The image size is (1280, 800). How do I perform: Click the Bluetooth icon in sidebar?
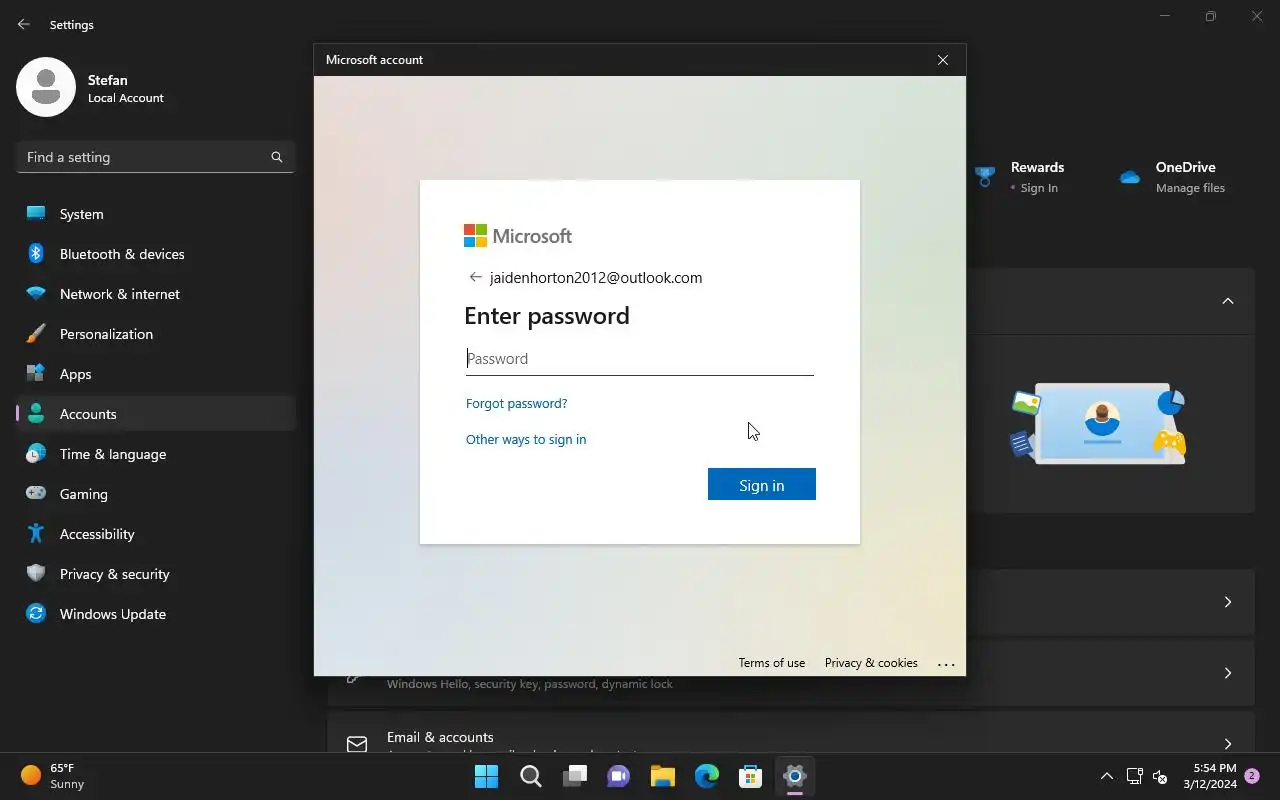tap(36, 254)
